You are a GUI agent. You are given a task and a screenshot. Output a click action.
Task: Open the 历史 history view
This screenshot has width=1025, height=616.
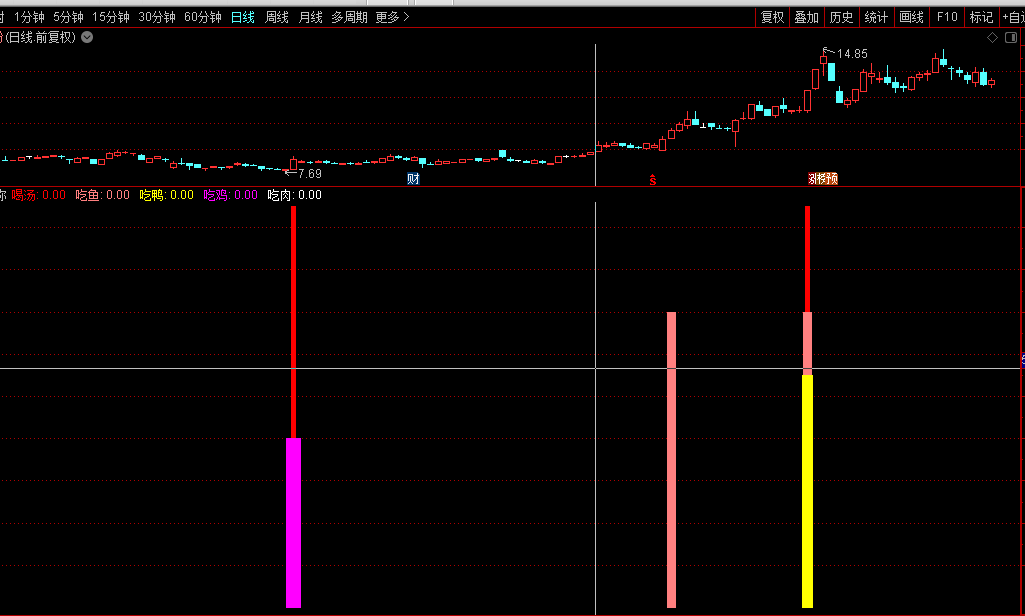(x=841, y=17)
